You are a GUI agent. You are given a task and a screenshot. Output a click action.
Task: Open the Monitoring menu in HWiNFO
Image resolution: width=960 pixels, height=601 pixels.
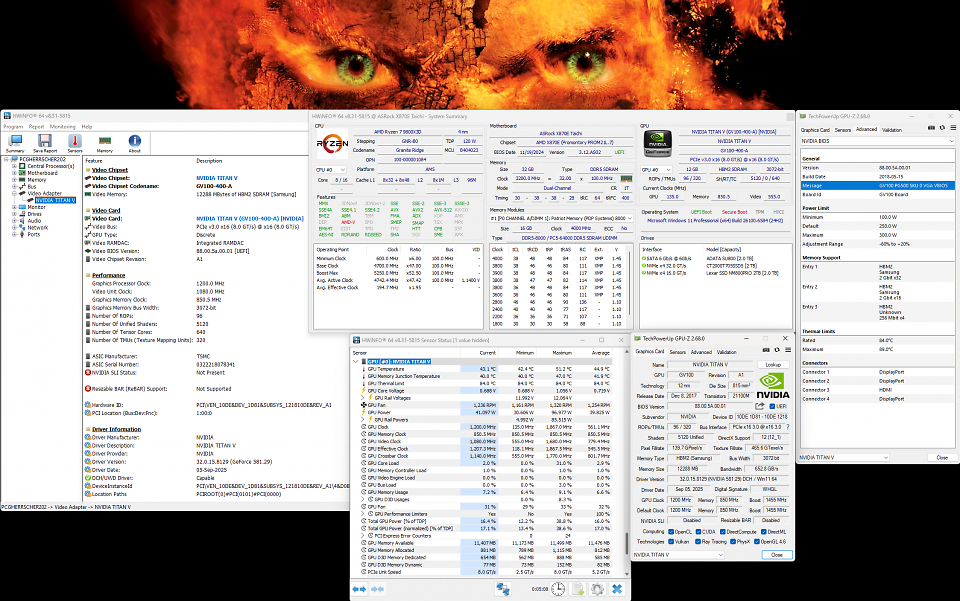[62, 127]
